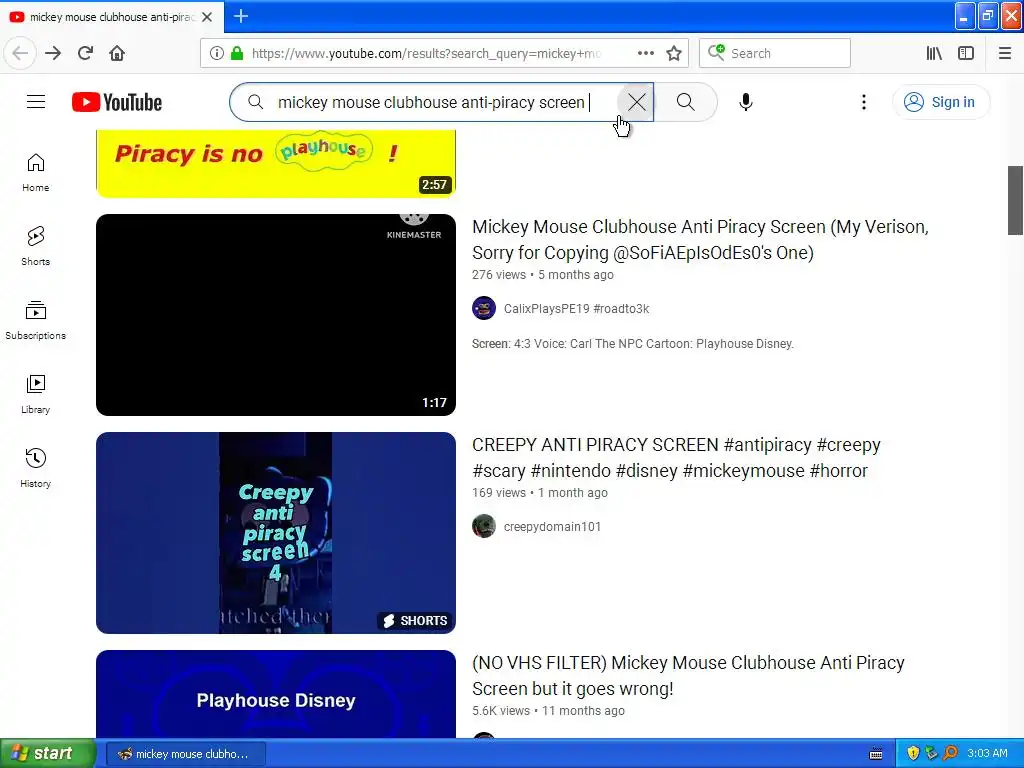Open the Playhouse Disney blue thumbnail

(x=276, y=694)
